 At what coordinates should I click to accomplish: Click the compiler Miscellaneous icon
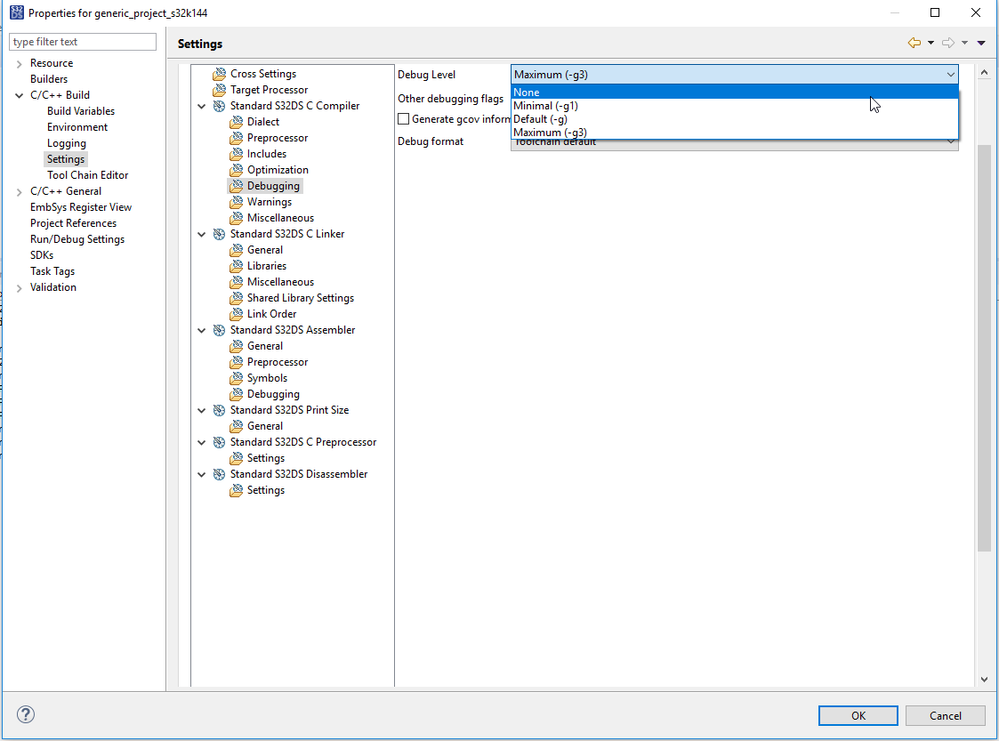coord(236,218)
